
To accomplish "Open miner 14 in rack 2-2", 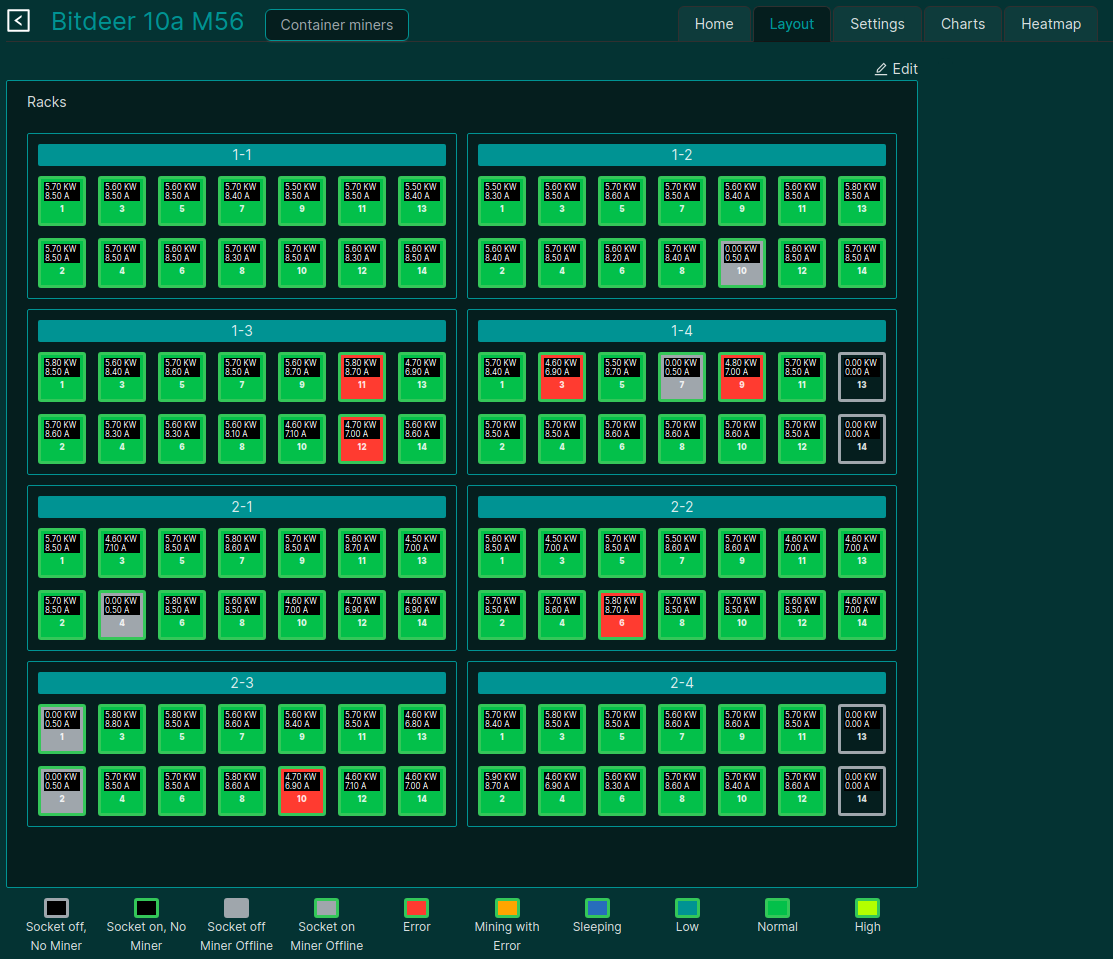I will click(862, 615).
